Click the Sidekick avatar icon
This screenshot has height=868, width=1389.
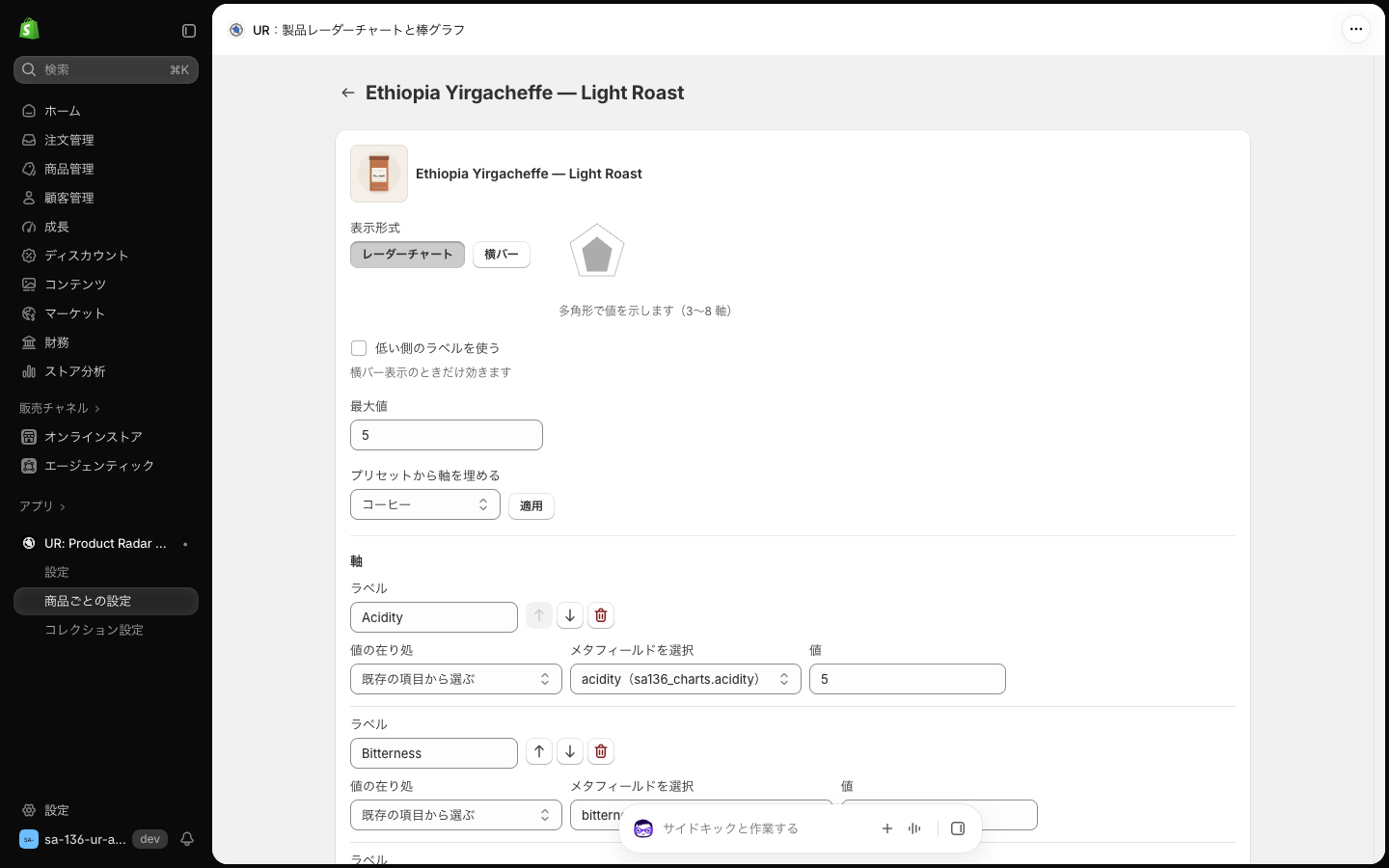[x=643, y=828]
